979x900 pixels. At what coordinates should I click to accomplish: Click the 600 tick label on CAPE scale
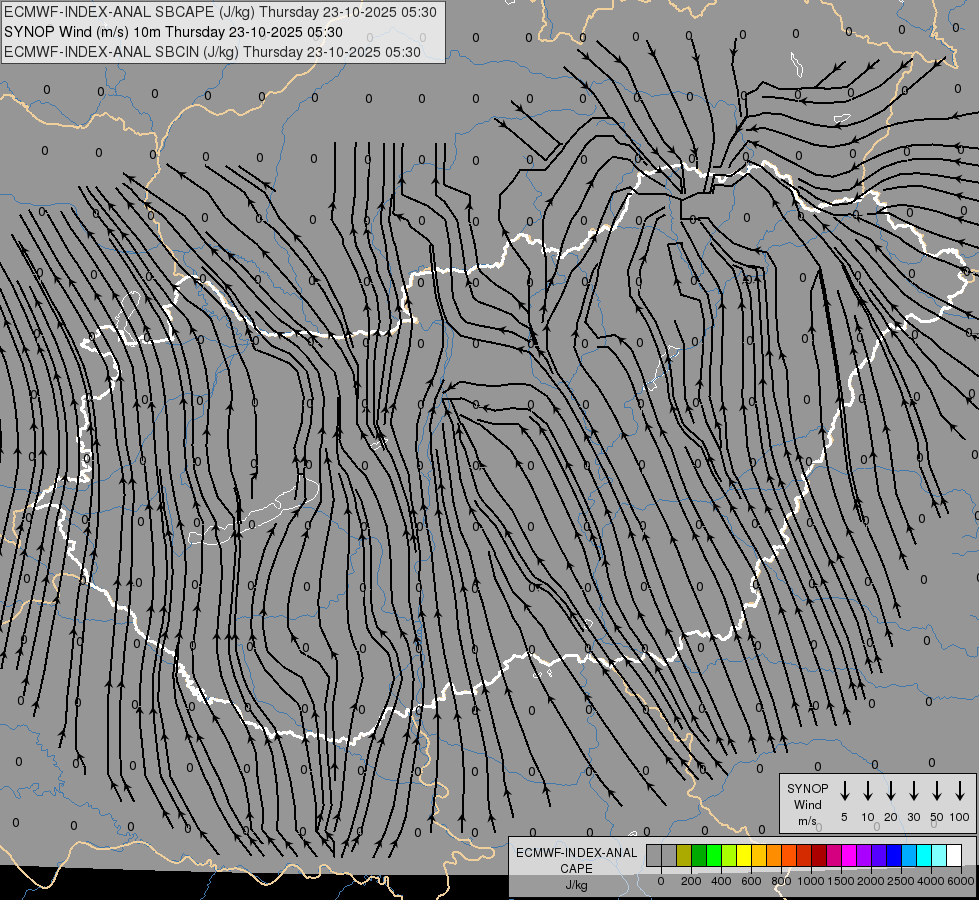751,881
